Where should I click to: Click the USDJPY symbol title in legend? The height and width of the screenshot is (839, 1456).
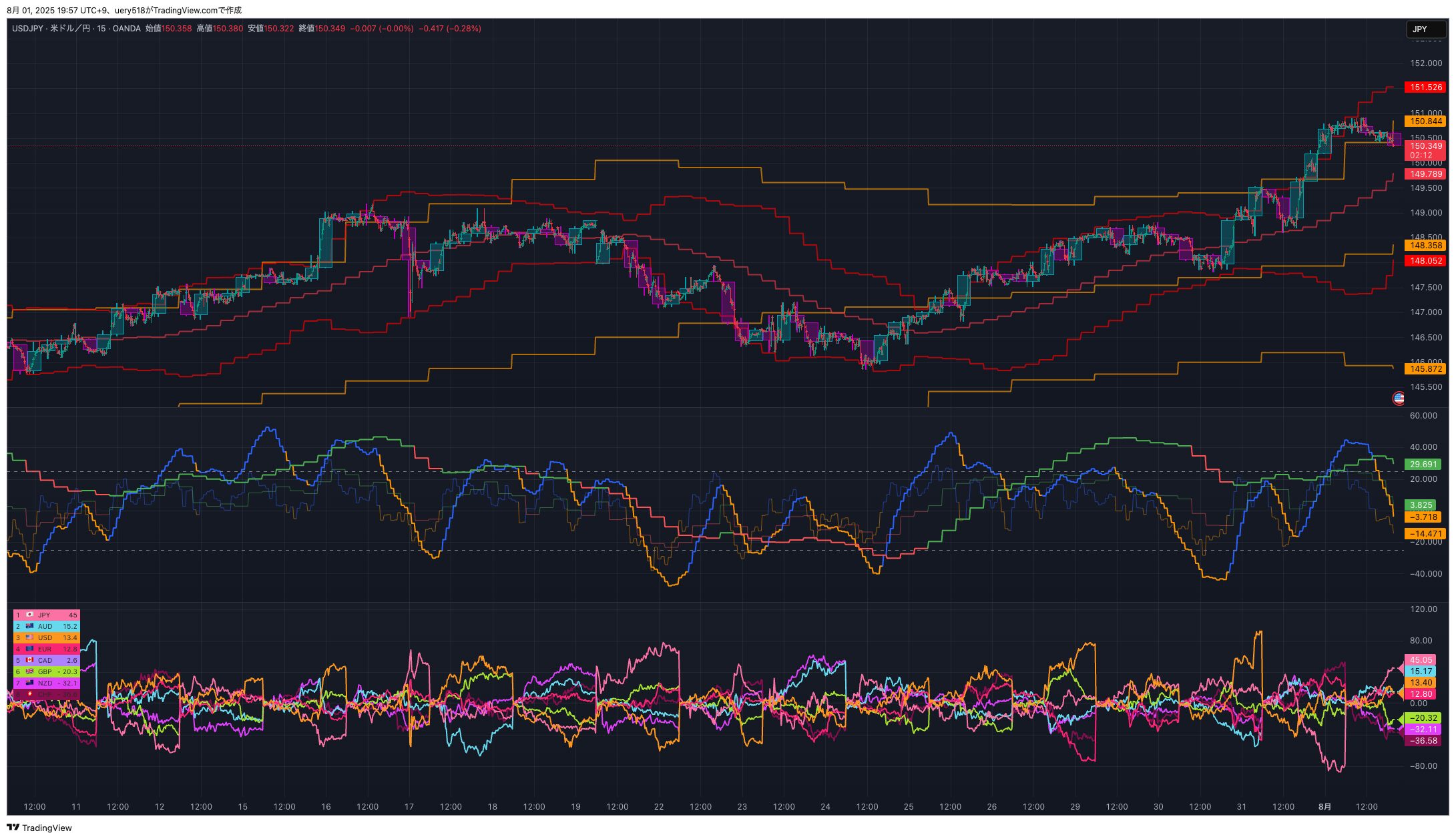pos(27,29)
